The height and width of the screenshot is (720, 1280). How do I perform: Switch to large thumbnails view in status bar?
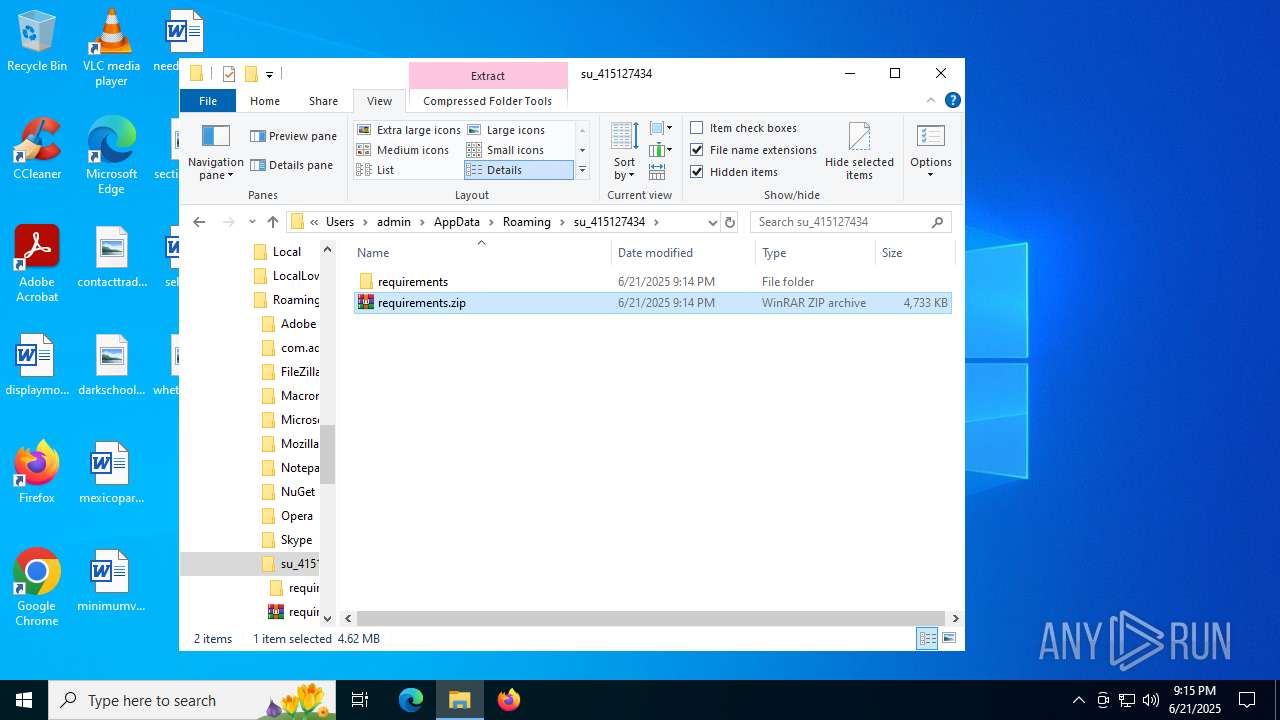(x=949, y=638)
